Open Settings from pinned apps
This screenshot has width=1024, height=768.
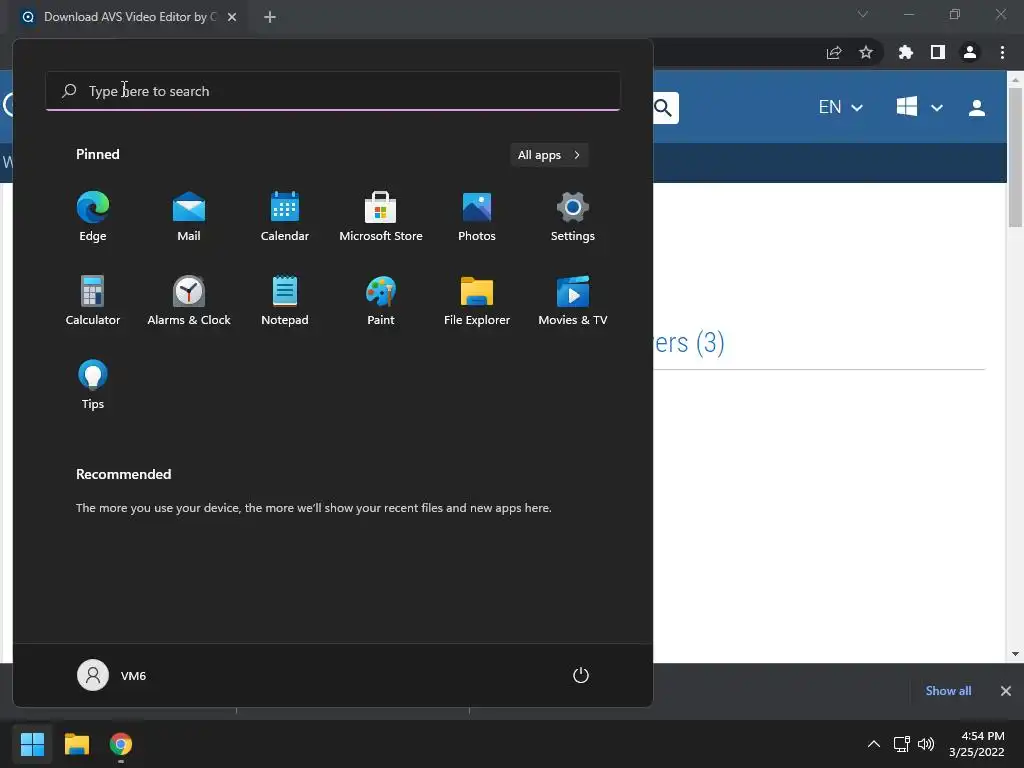(573, 216)
